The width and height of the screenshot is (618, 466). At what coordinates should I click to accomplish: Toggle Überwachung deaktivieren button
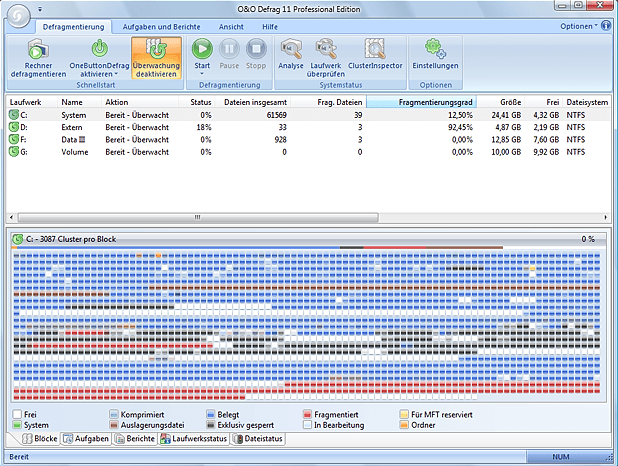(x=156, y=58)
